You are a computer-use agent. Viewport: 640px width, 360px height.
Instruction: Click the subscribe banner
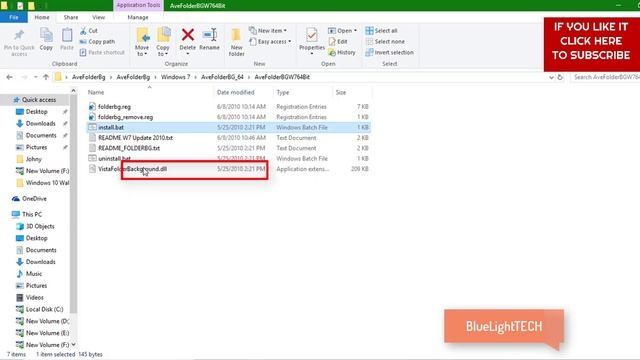[591, 44]
